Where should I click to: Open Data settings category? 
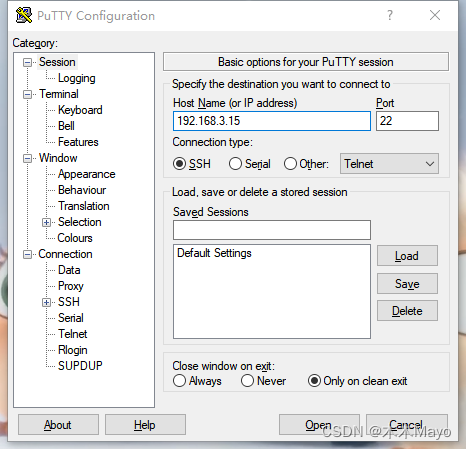click(69, 270)
